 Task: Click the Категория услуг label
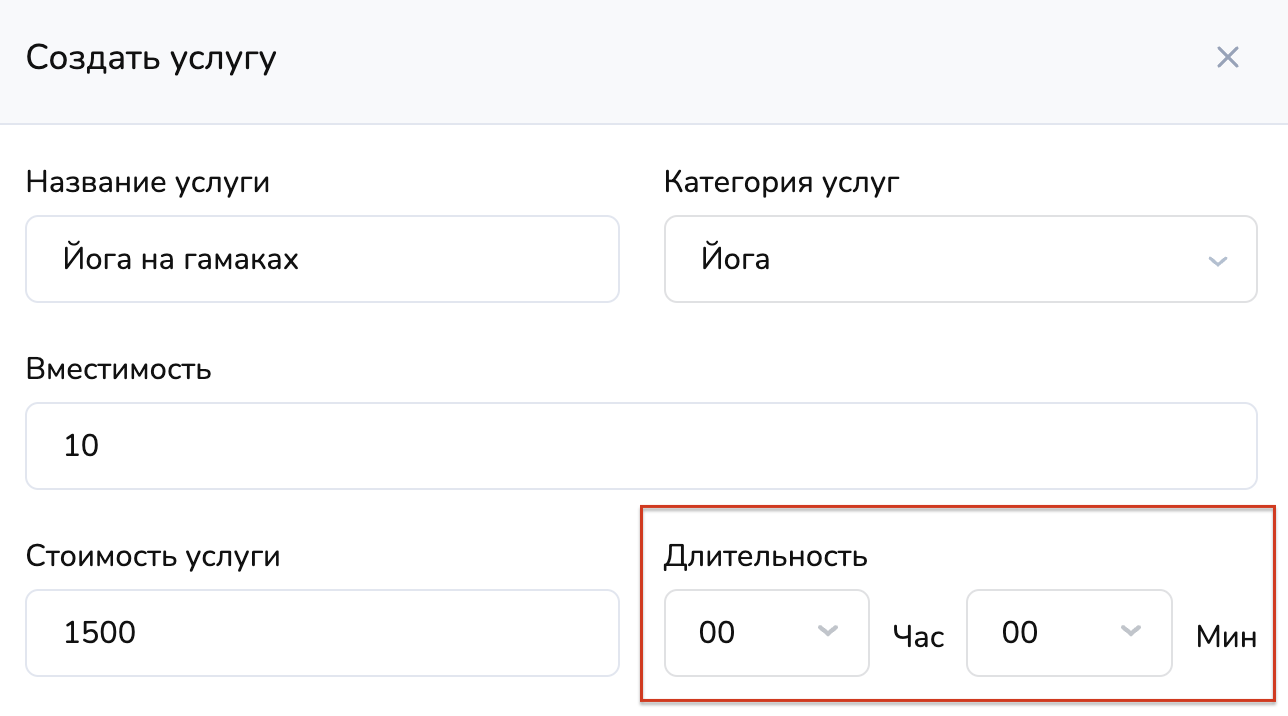coord(781,182)
